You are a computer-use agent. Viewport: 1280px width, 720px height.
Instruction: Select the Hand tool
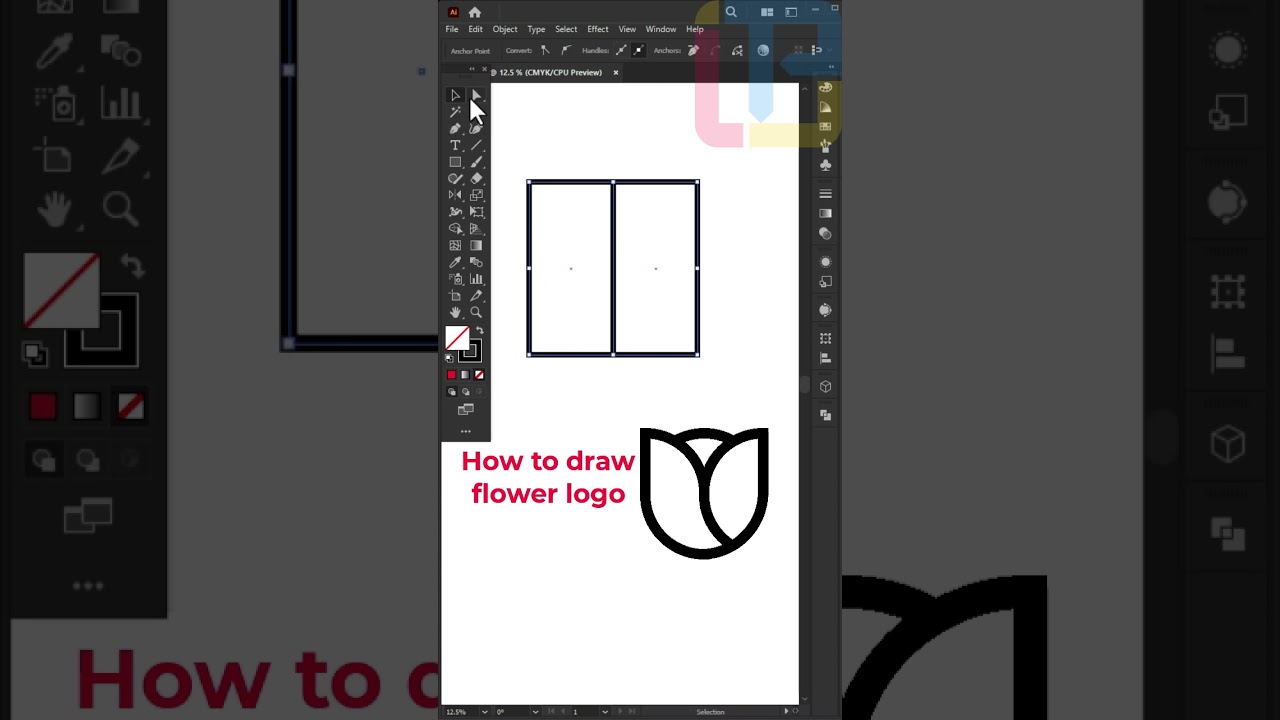[x=455, y=312]
